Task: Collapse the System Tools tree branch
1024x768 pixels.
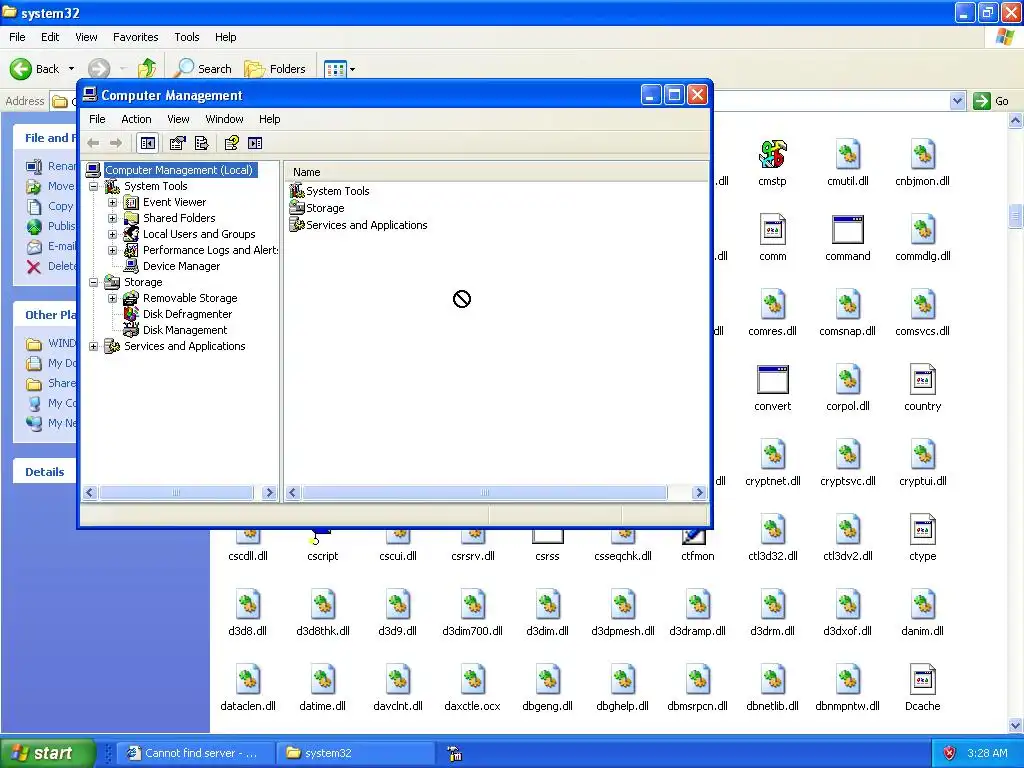Action: tap(94, 186)
